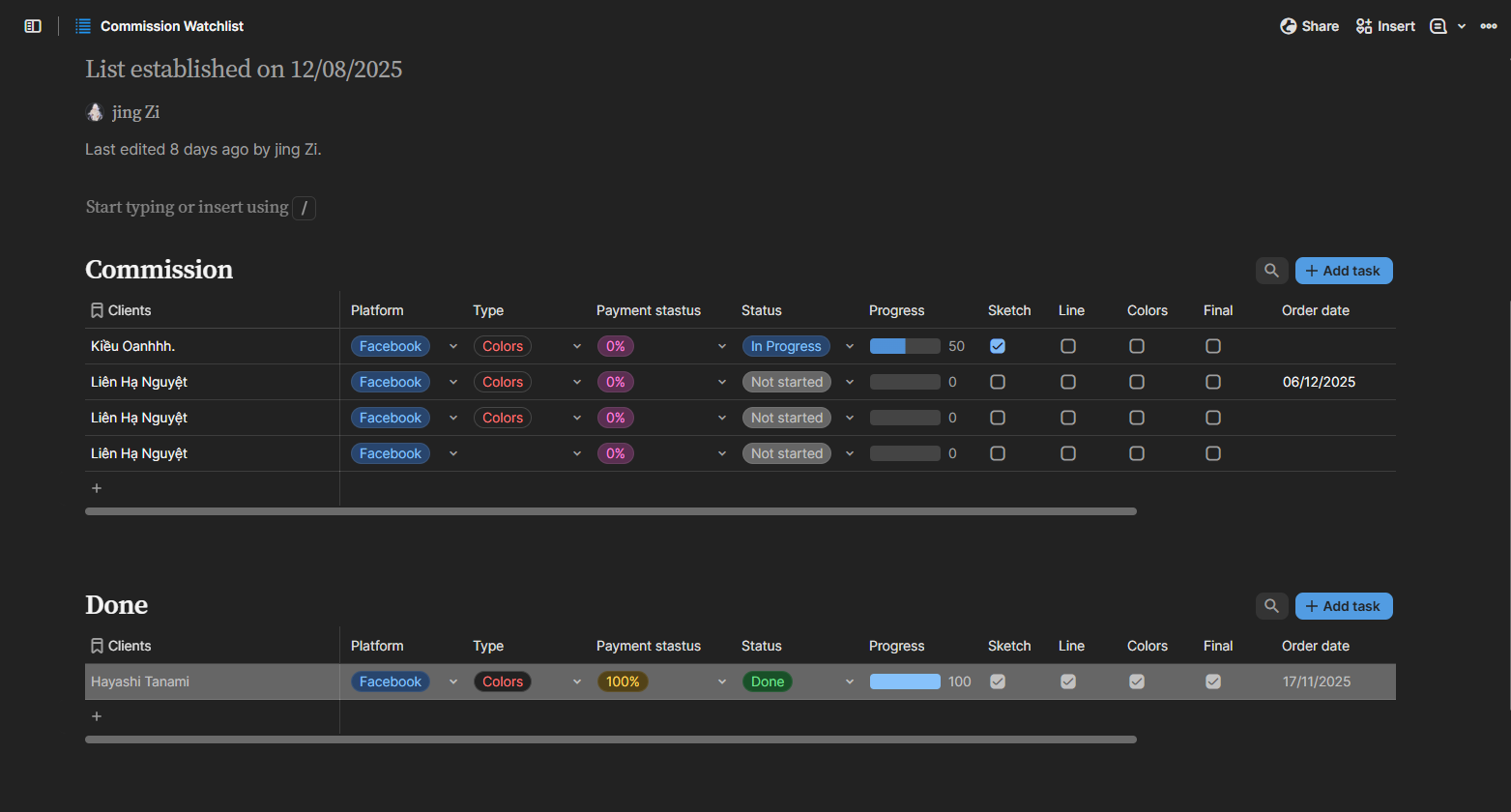The width and height of the screenshot is (1511, 812).
Task: Click the search icon in the Commission table
Action: pyautogui.click(x=1272, y=271)
